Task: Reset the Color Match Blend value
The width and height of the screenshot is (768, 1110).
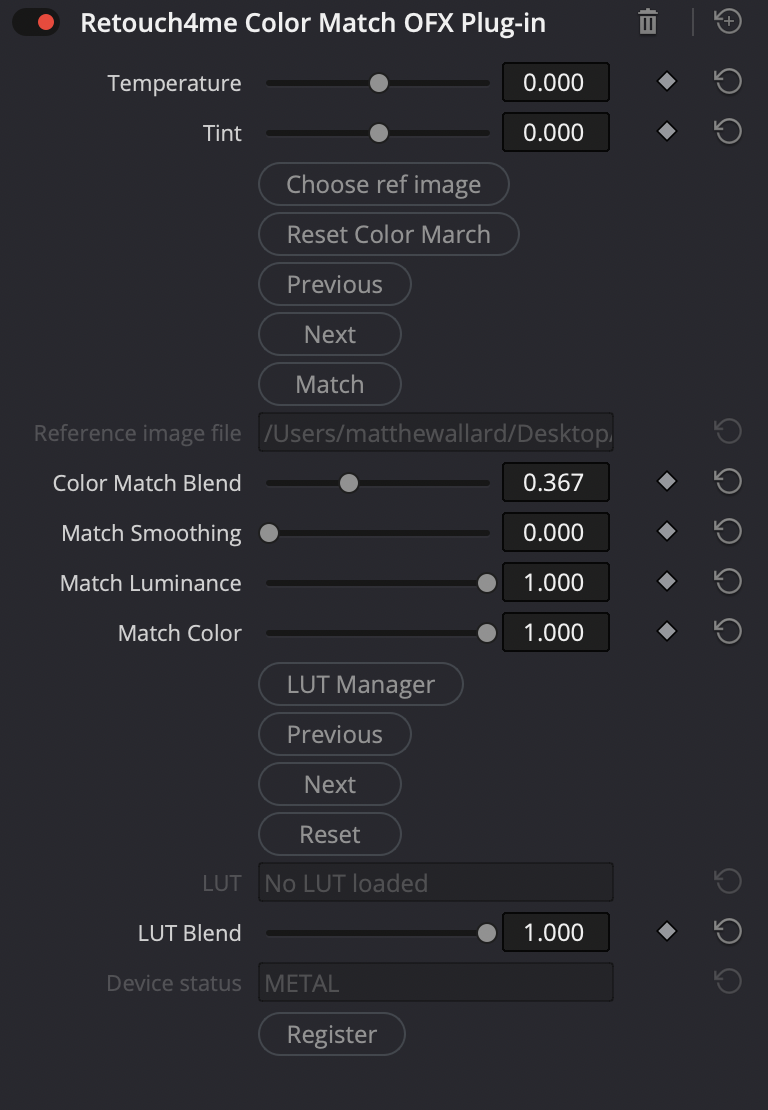Action: pyautogui.click(x=728, y=482)
